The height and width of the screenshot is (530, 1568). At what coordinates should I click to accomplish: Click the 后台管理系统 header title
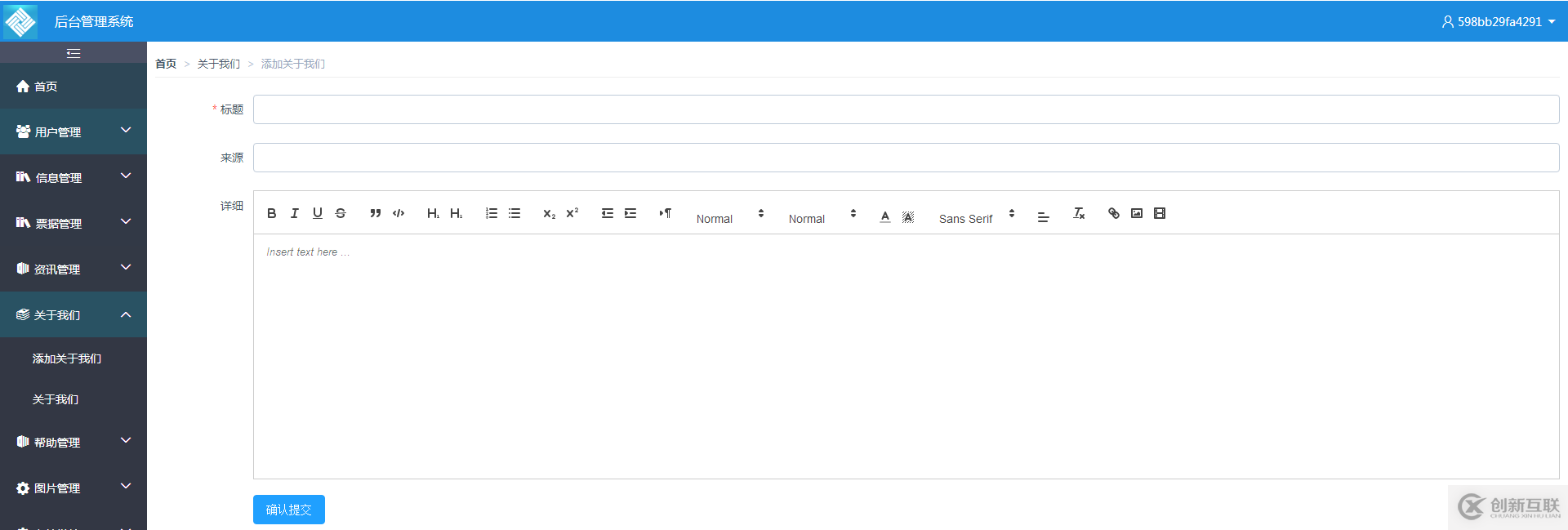[94, 22]
